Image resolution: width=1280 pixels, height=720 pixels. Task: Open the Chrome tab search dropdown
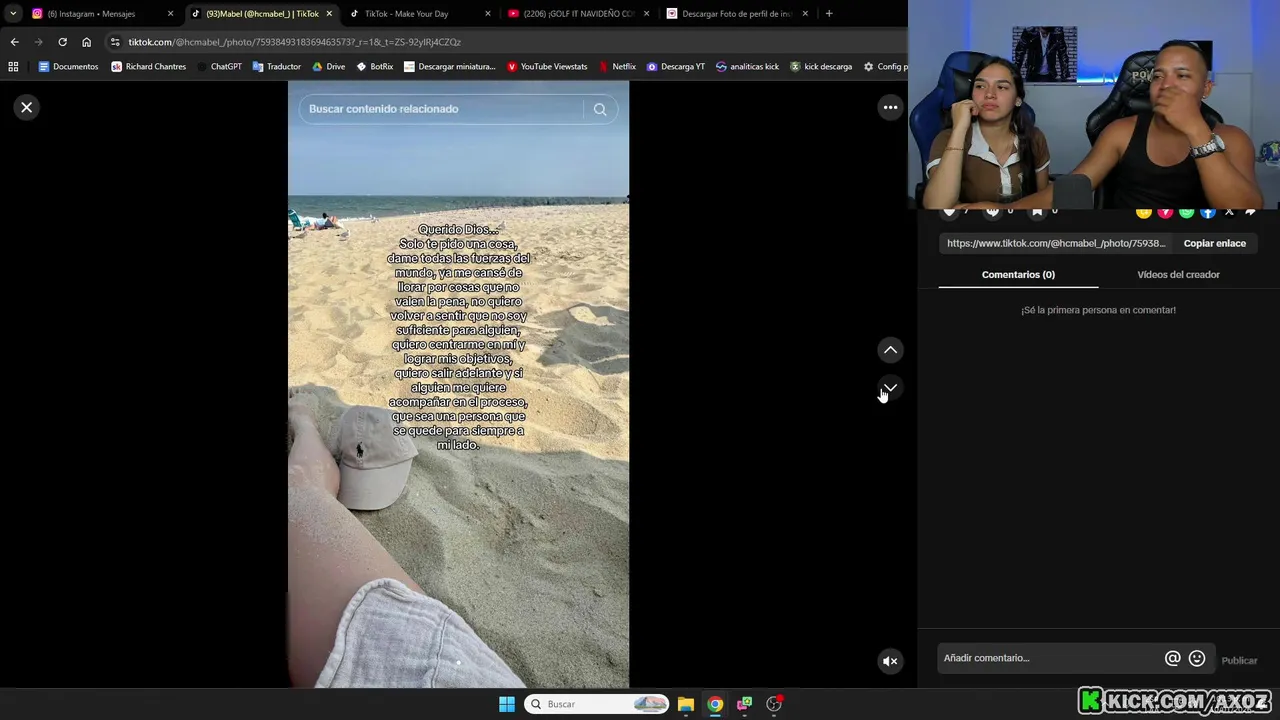pyautogui.click(x=13, y=14)
